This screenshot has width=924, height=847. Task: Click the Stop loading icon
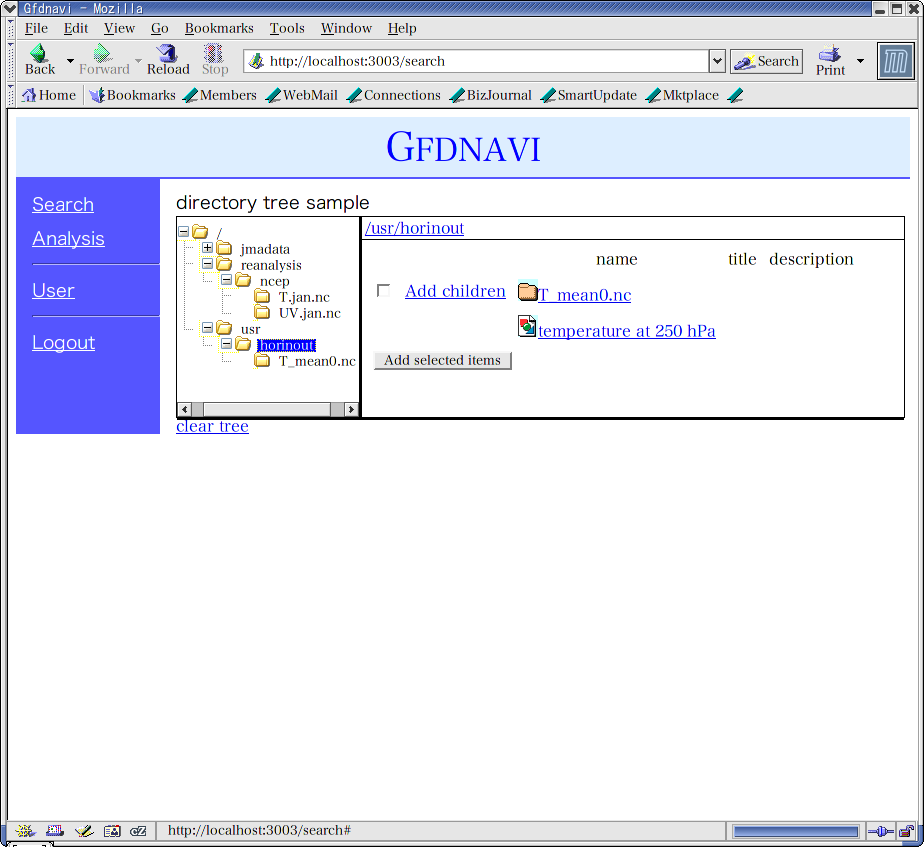(x=214, y=60)
